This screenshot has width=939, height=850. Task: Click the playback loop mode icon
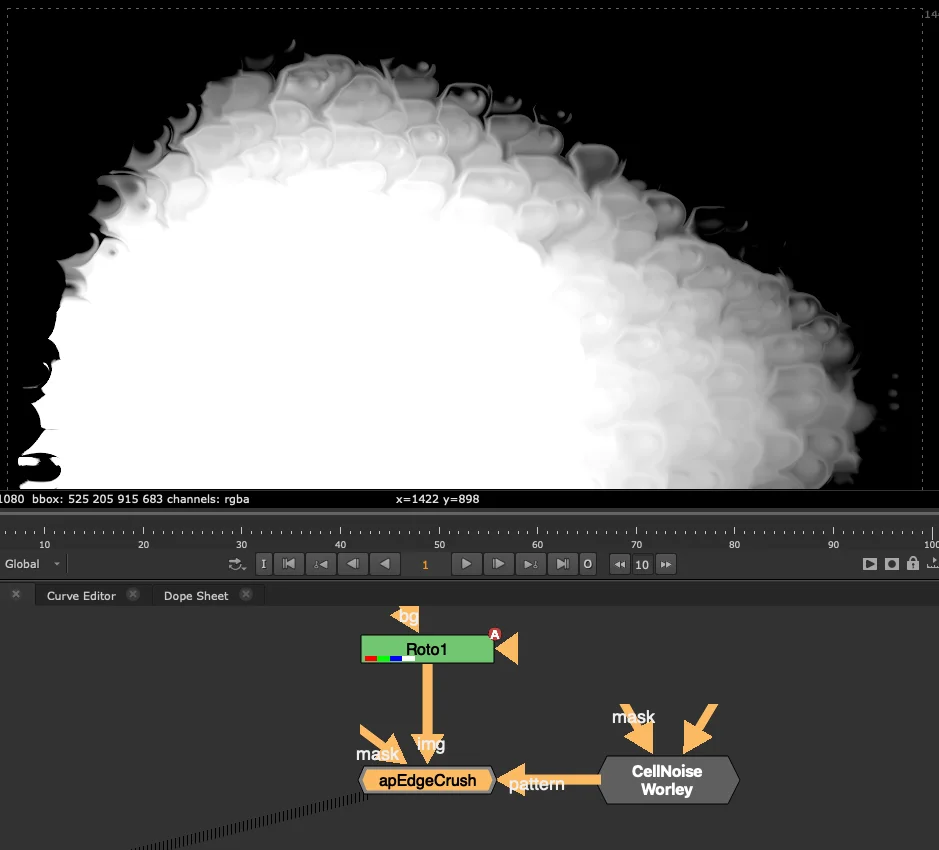click(236, 562)
